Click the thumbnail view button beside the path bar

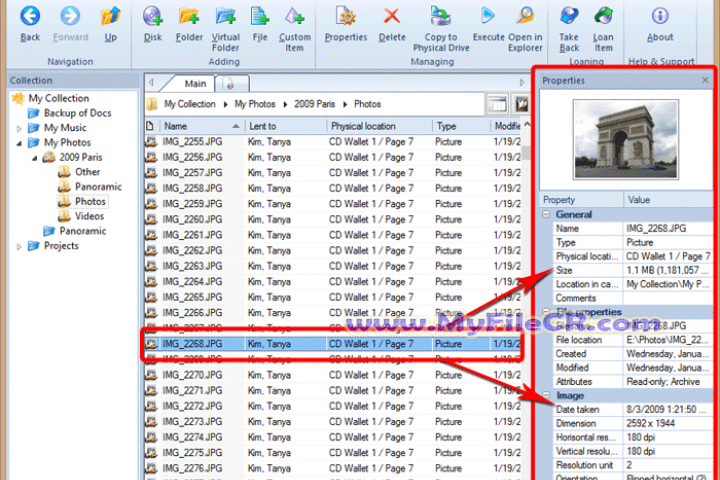pyautogui.click(x=522, y=104)
